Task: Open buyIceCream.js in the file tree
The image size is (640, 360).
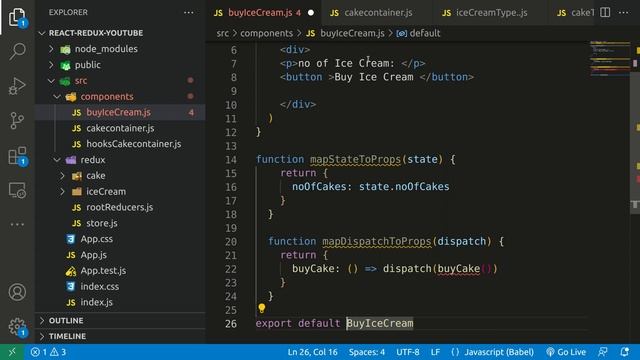Action: (118, 112)
